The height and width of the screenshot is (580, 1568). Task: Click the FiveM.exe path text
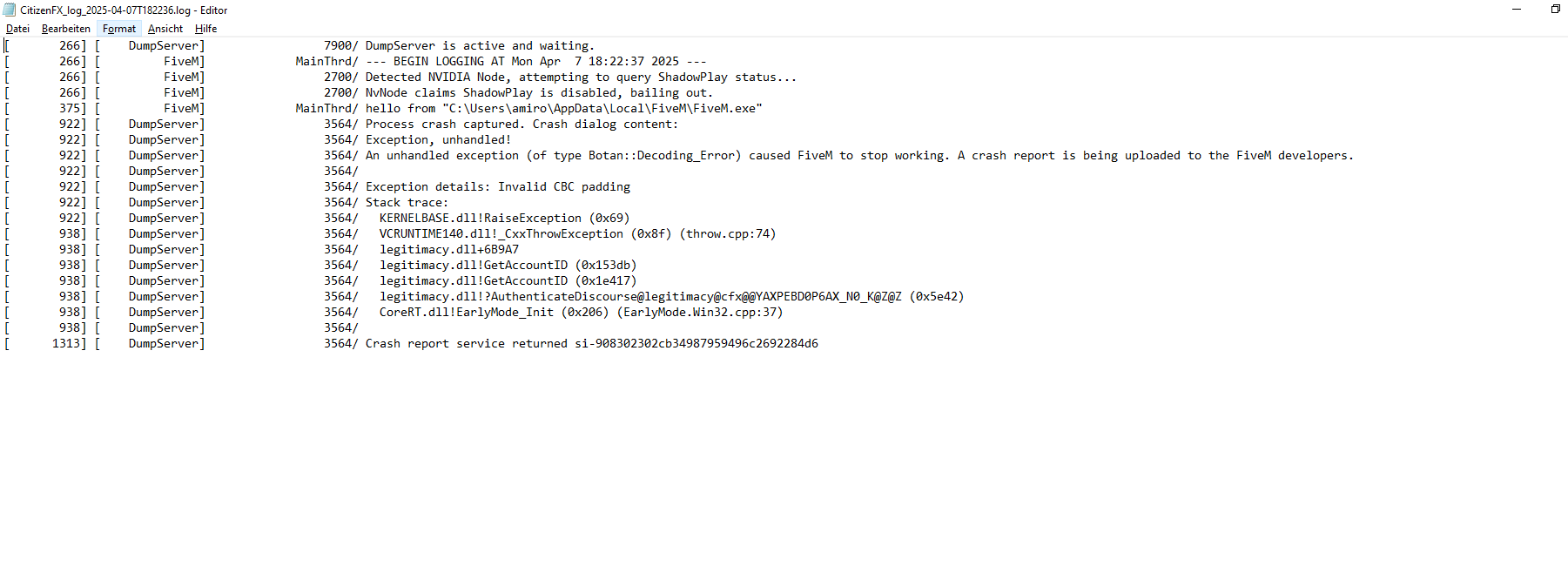(x=602, y=109)
